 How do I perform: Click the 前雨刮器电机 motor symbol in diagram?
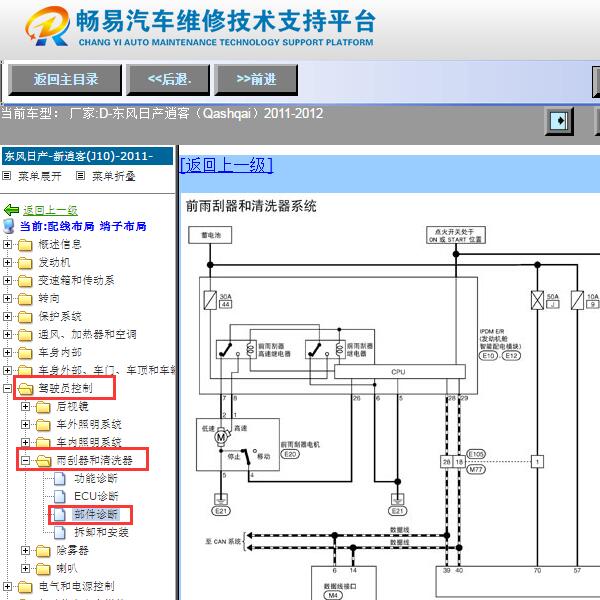(x=222, y=437)
